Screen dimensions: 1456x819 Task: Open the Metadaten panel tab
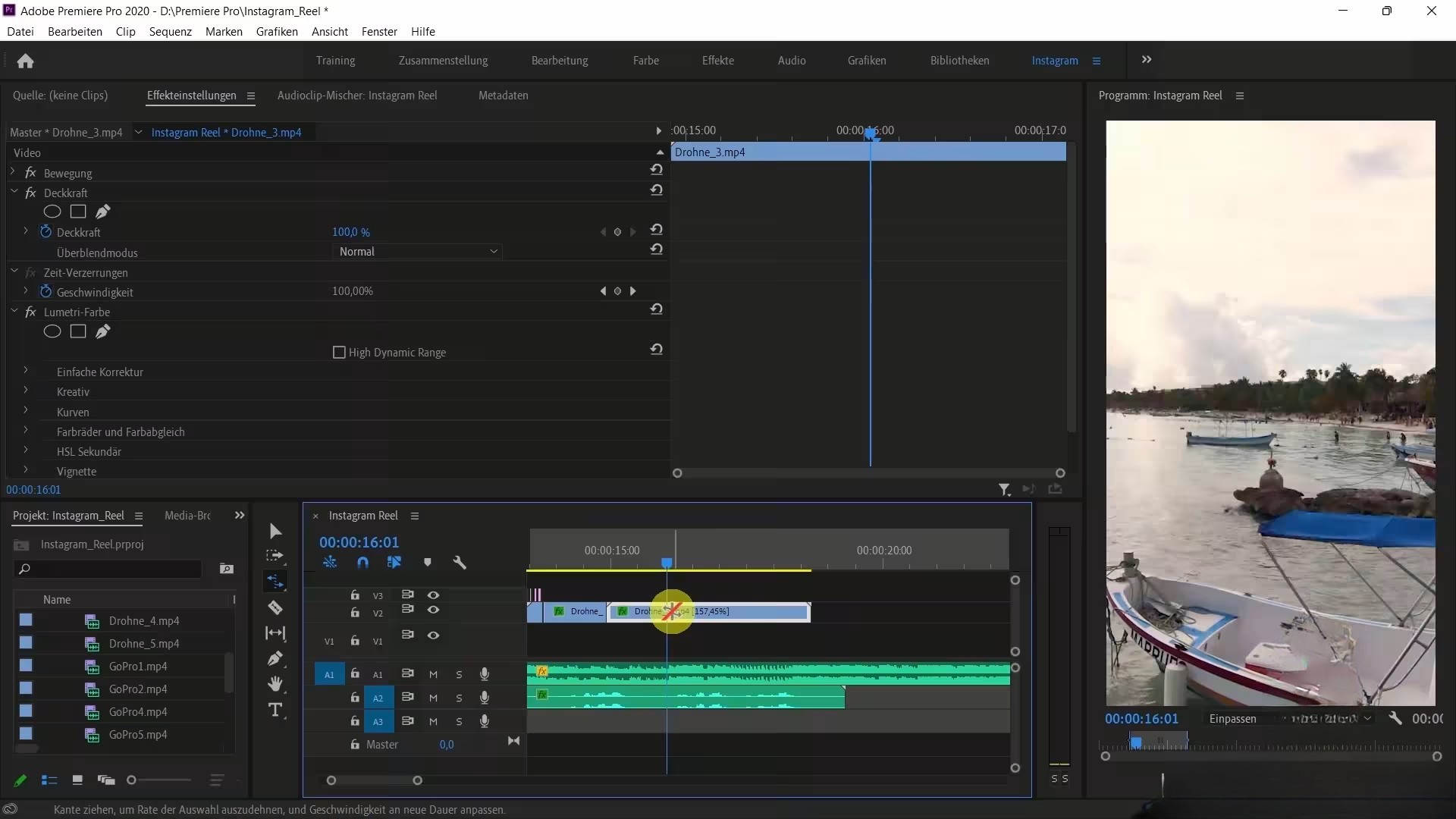[503, 96]
